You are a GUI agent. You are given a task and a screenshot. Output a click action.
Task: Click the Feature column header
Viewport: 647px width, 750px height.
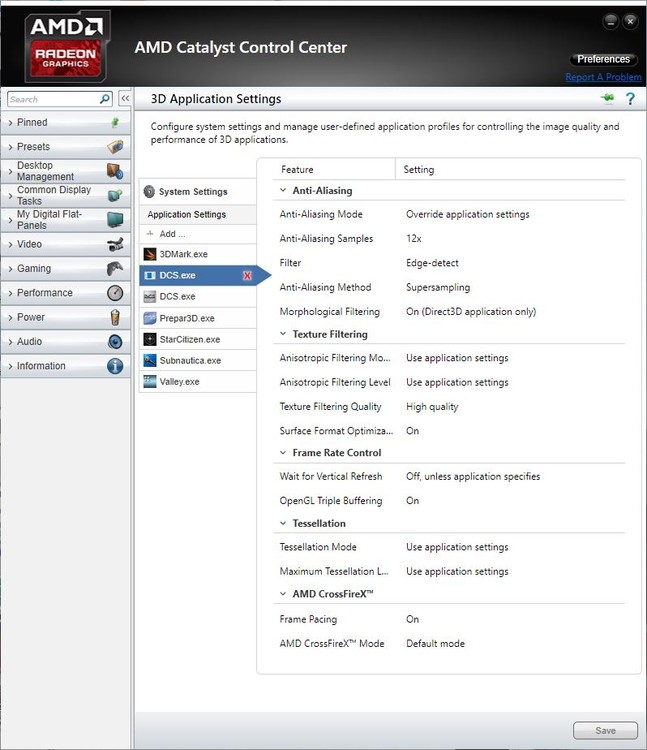[297, 169]
